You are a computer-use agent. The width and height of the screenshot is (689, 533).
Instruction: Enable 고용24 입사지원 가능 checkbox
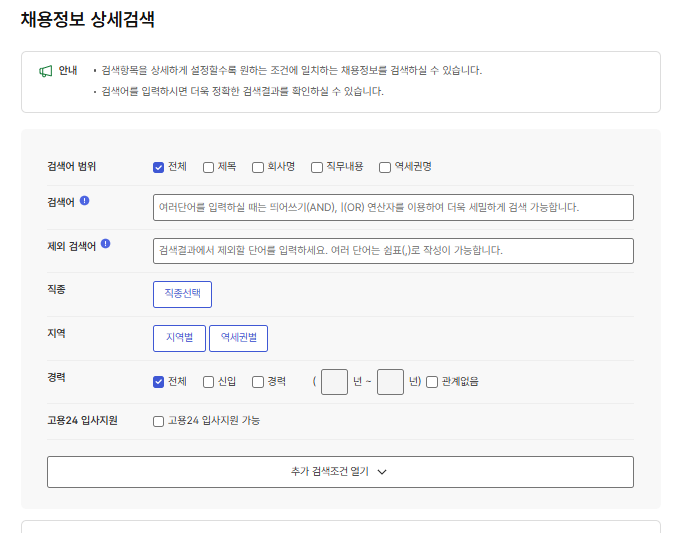pyautogui.click(x=159, y=421)
